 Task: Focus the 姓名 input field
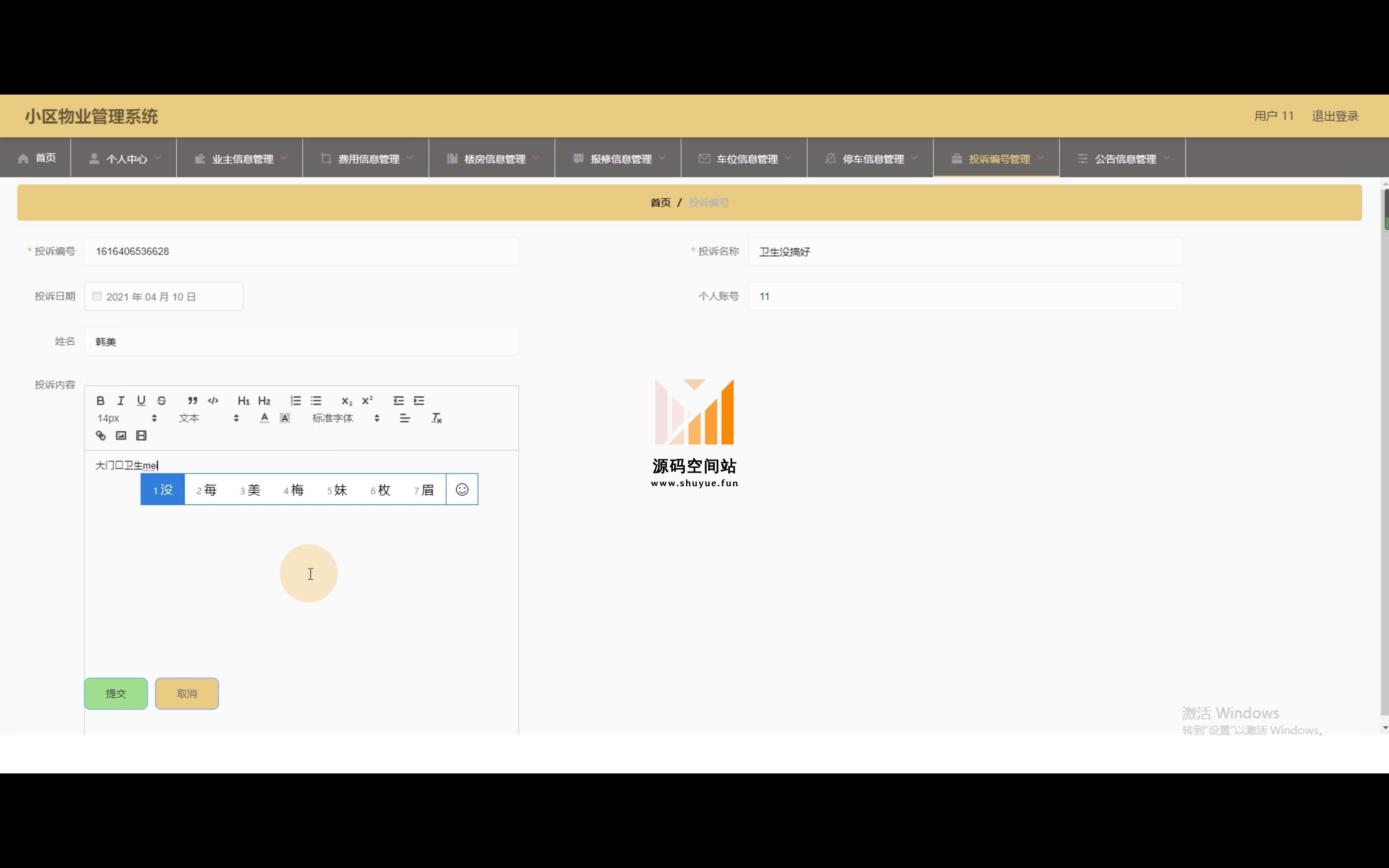click(x=302, y=341)
